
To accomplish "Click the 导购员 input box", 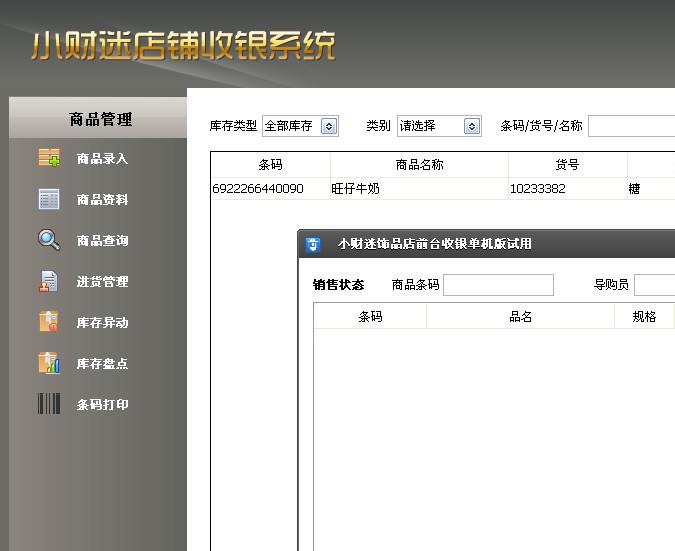I will click(x=654, y=285).
